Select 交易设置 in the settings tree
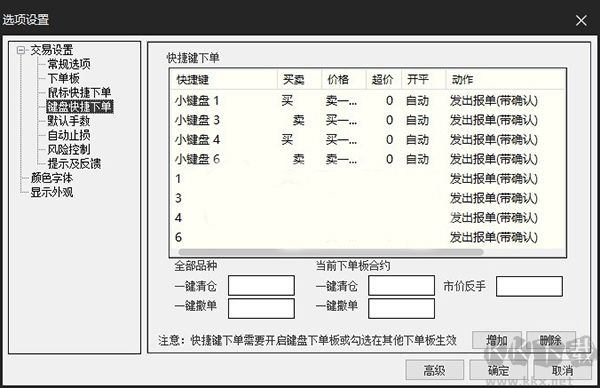Screen dimensions: 600x388 point(52,50)
